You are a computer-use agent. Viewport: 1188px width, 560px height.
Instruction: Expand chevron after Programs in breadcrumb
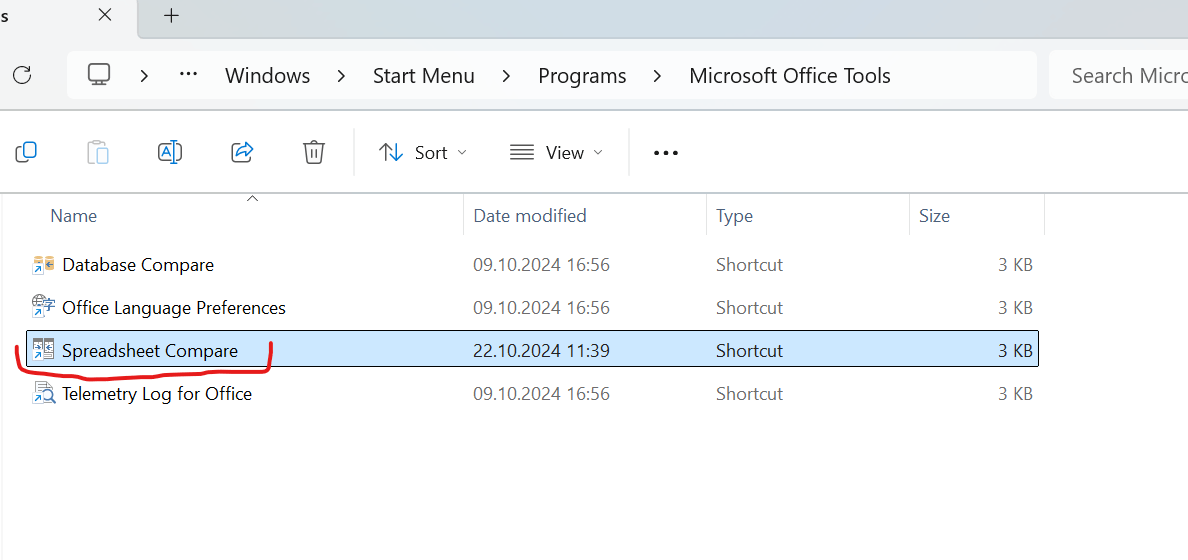tap(658, 76)
